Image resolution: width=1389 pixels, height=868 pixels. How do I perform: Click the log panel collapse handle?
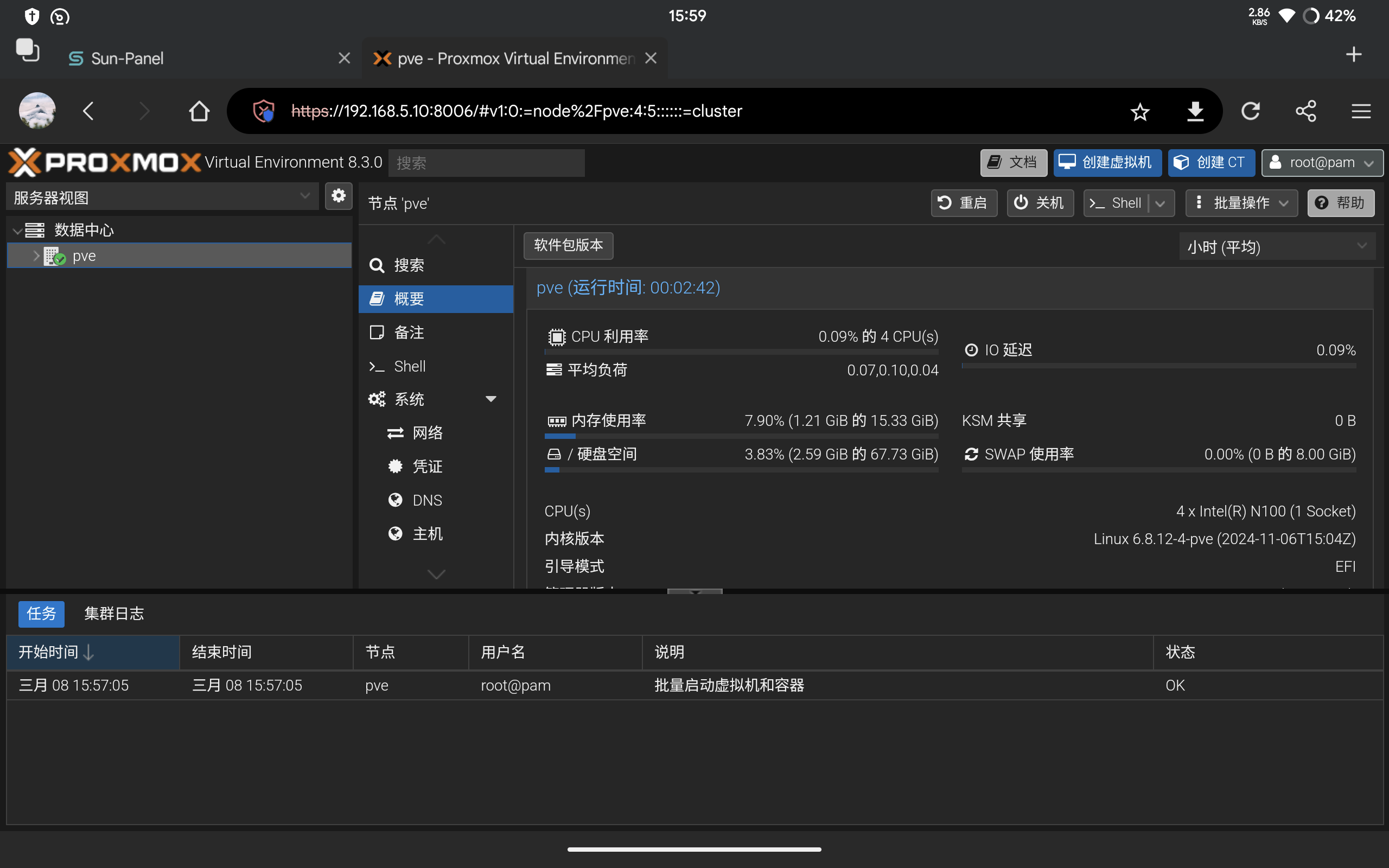694,591
